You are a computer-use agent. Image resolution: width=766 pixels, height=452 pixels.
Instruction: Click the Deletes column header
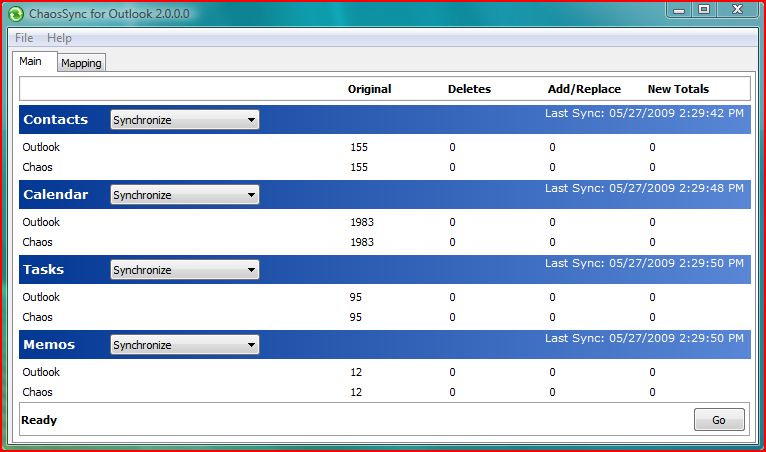click(x=469, y=89)
